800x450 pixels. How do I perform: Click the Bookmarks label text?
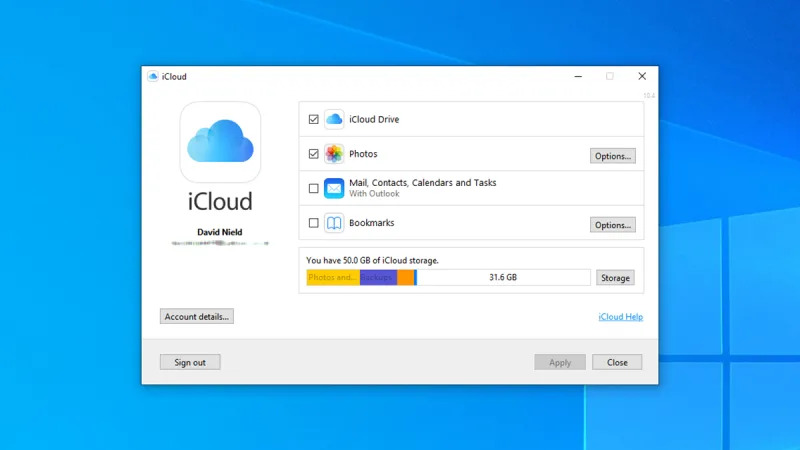click(371, 223)
